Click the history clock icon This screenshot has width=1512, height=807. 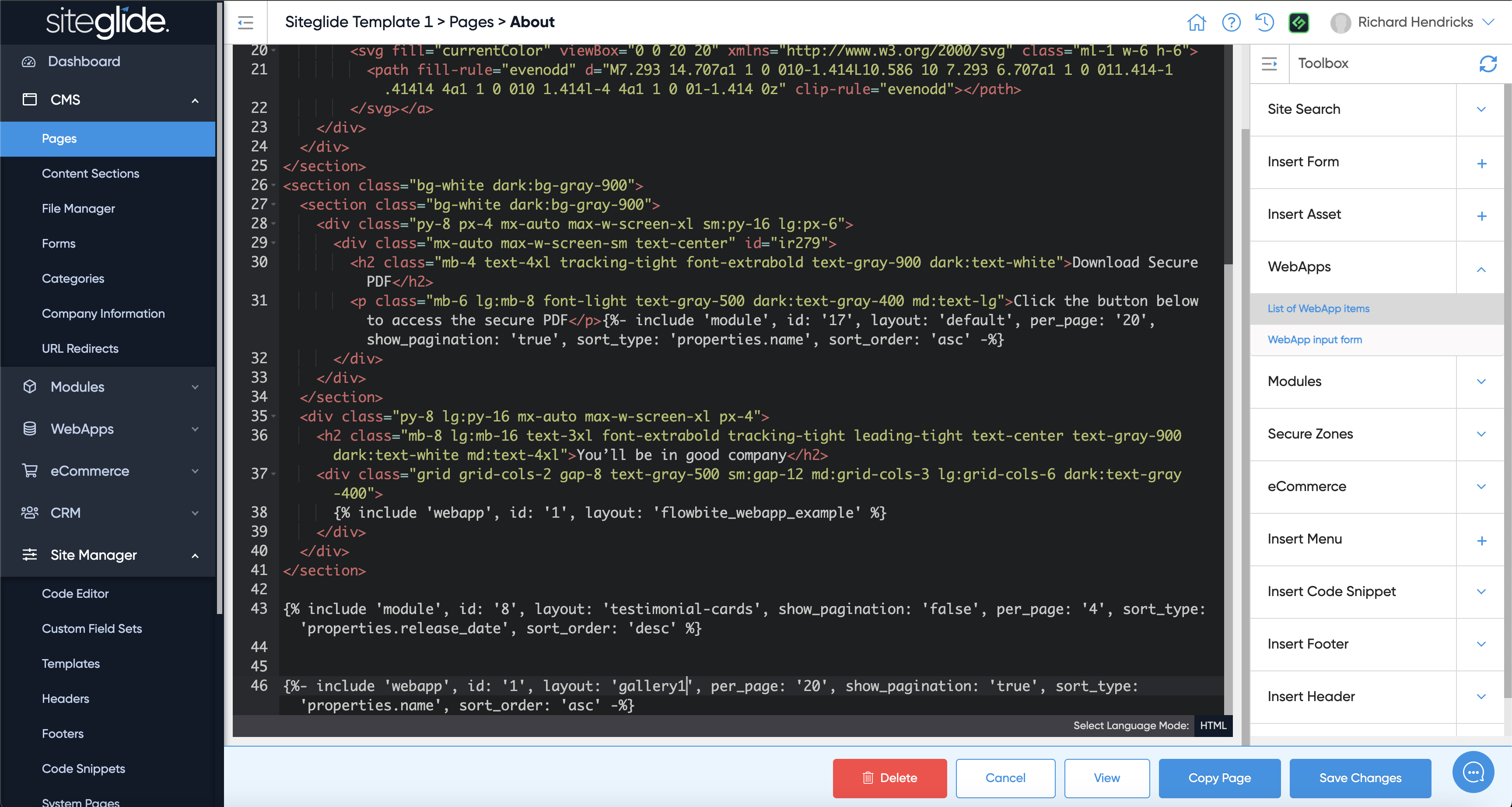tap(1264, 22)
